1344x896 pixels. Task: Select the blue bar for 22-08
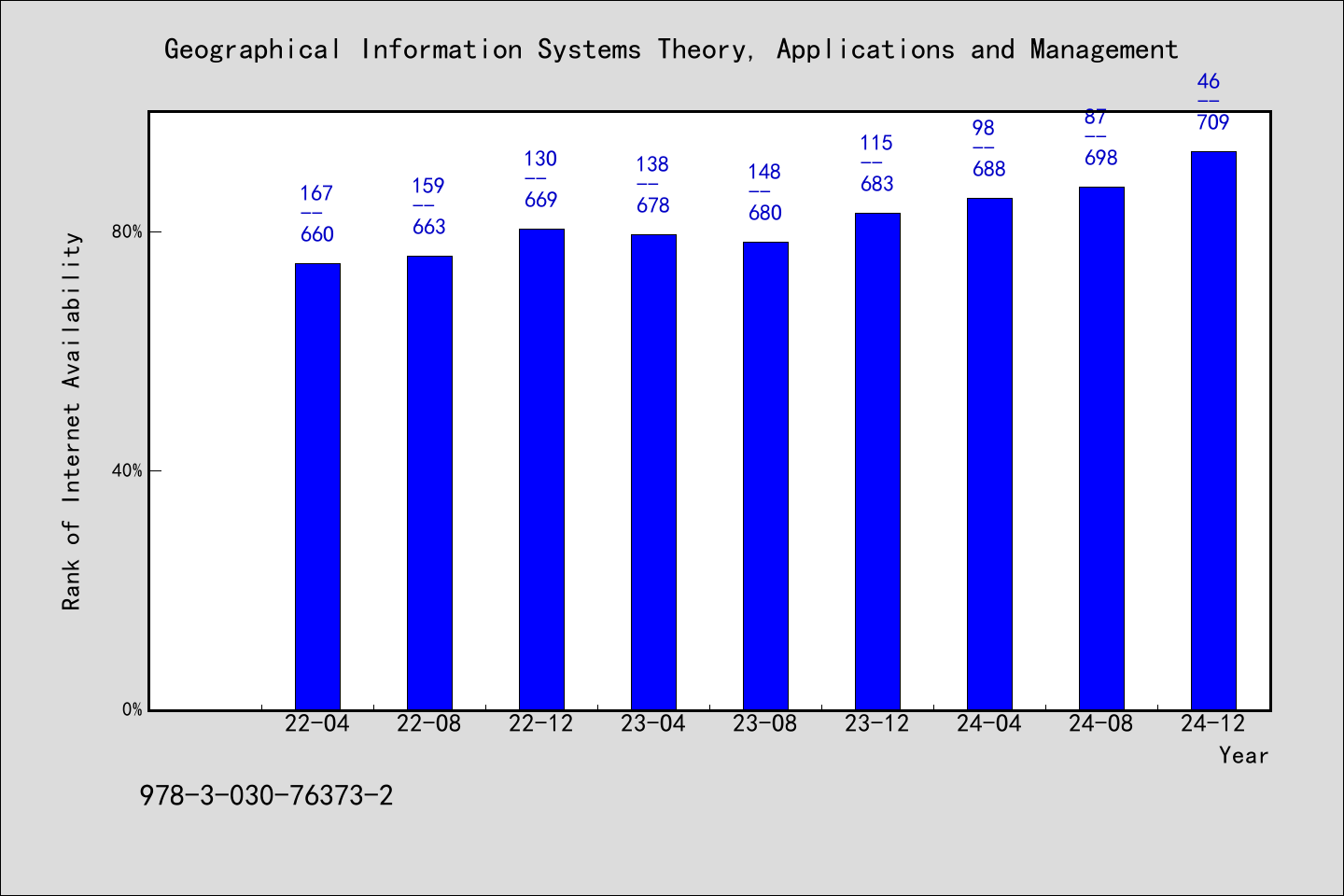coord(429,483)
